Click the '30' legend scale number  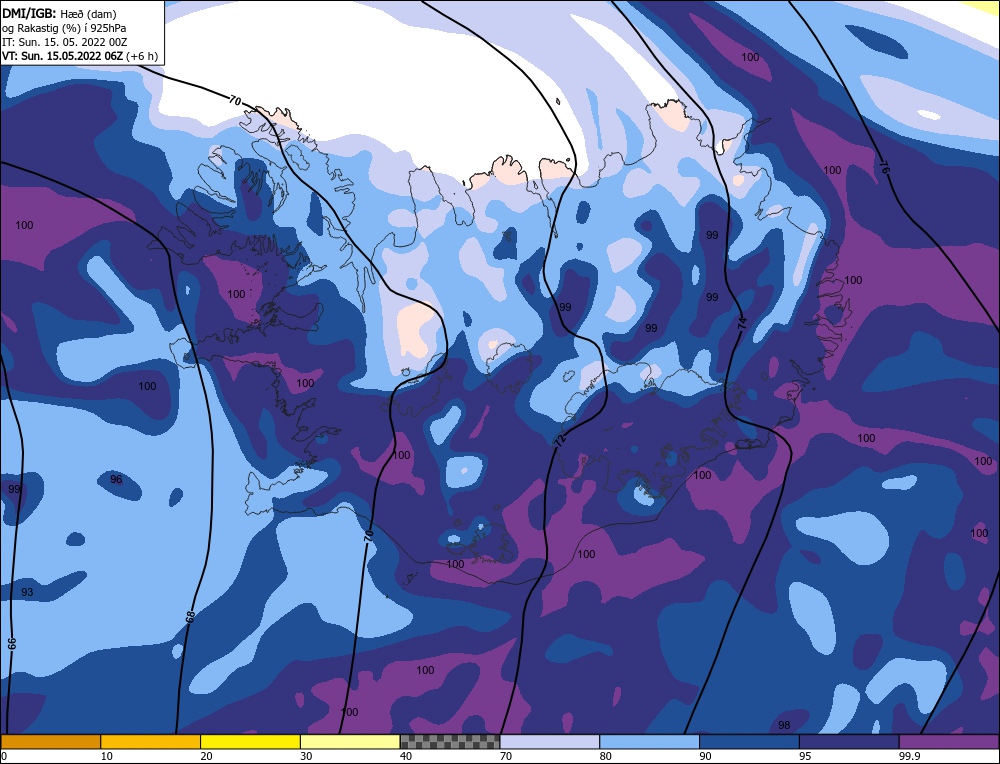306,756
